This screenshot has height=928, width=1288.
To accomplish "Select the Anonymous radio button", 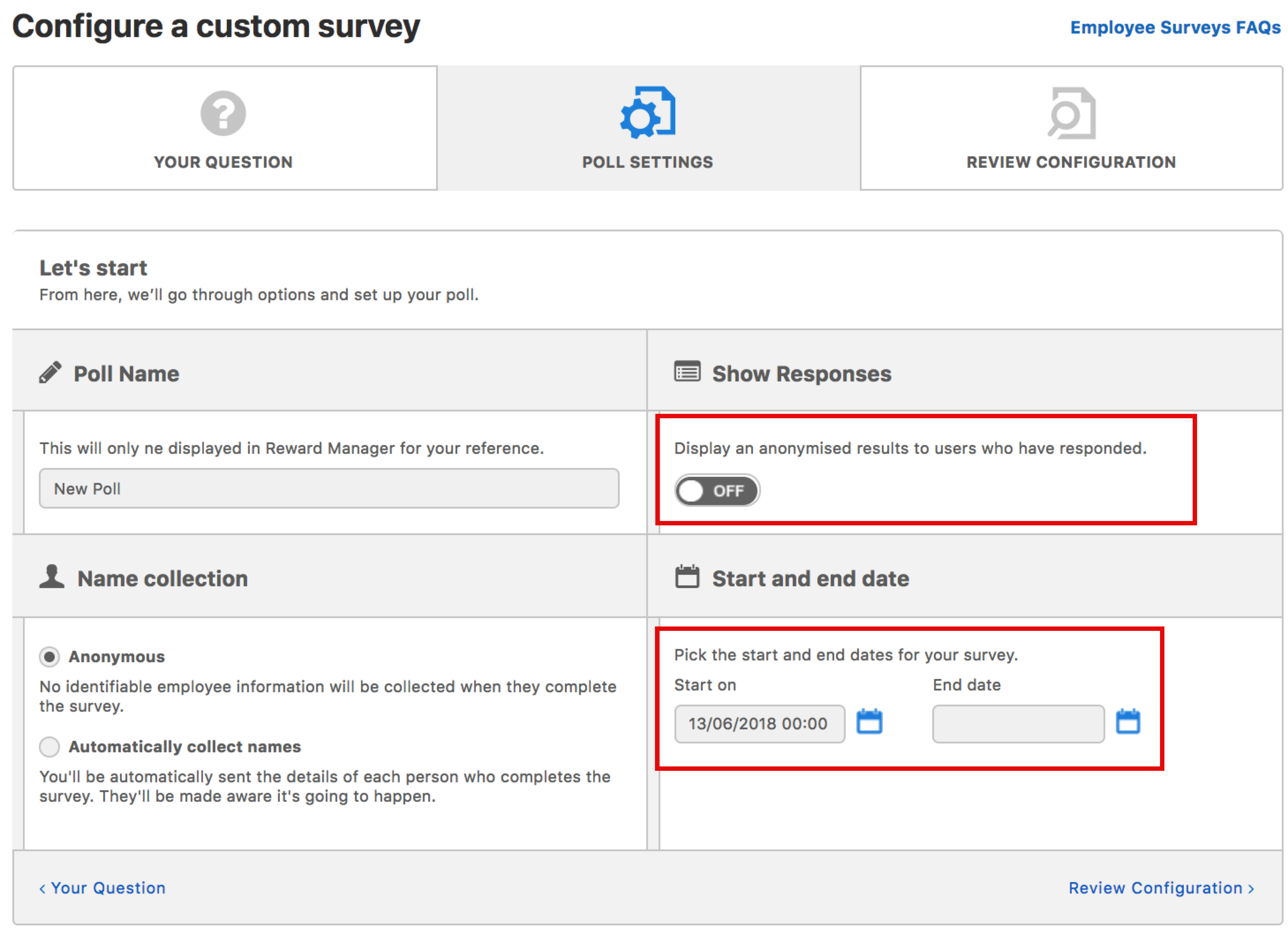I will coord(49,656).
